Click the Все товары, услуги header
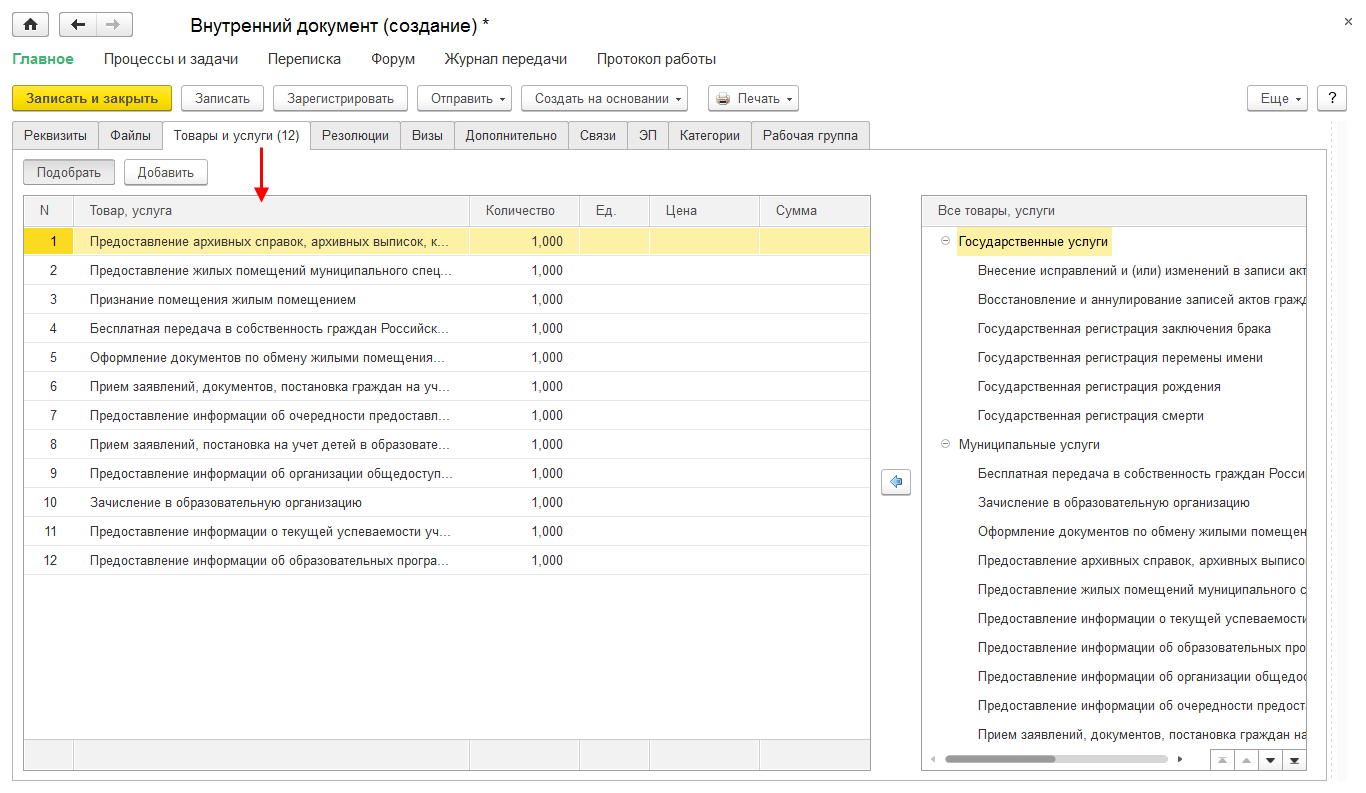1366x793 pixels. click(x=1114, y=211)
